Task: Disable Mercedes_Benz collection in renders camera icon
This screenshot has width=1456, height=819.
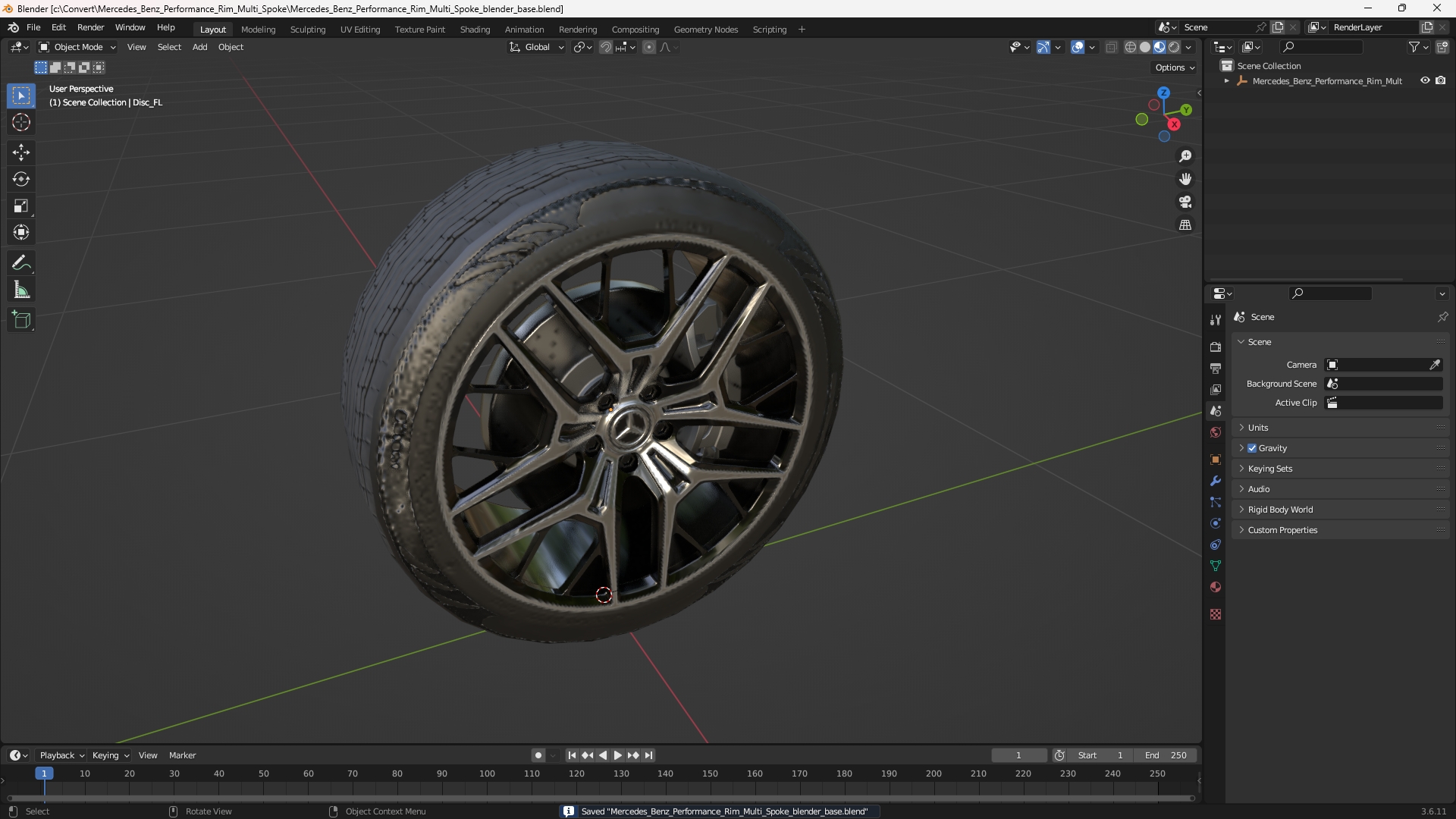Action: click(x=1441, y=80)
